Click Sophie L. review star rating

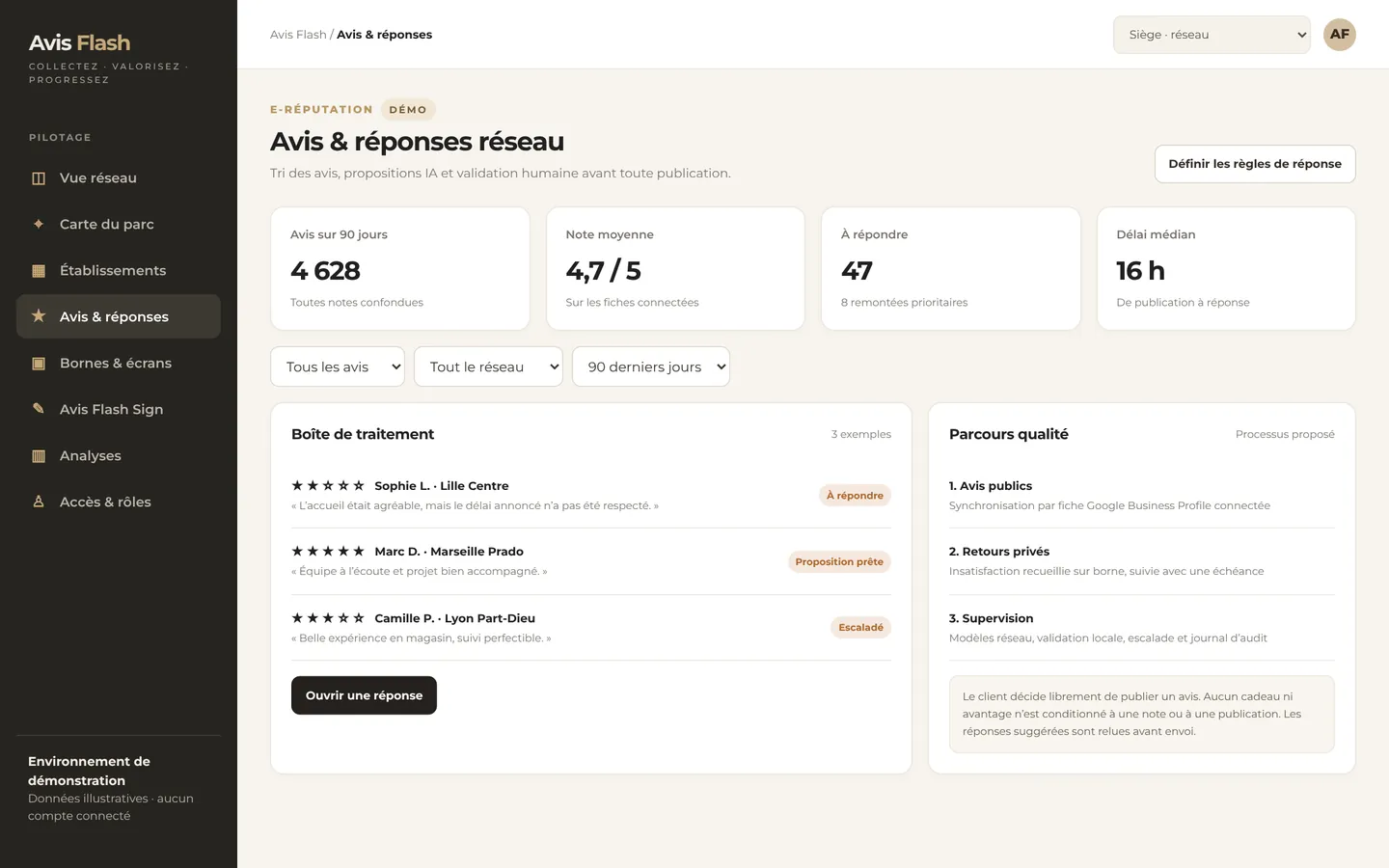[328, 486]
